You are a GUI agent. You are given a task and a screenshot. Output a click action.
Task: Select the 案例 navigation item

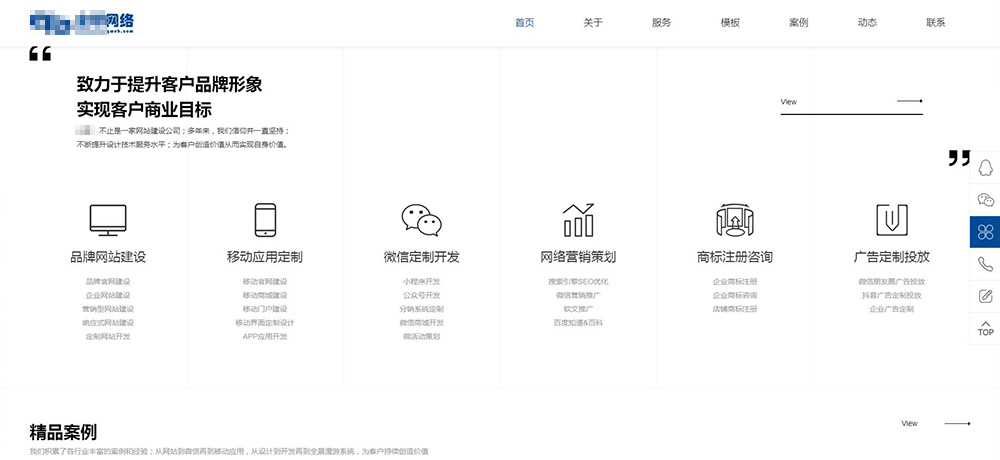(798, 23)
